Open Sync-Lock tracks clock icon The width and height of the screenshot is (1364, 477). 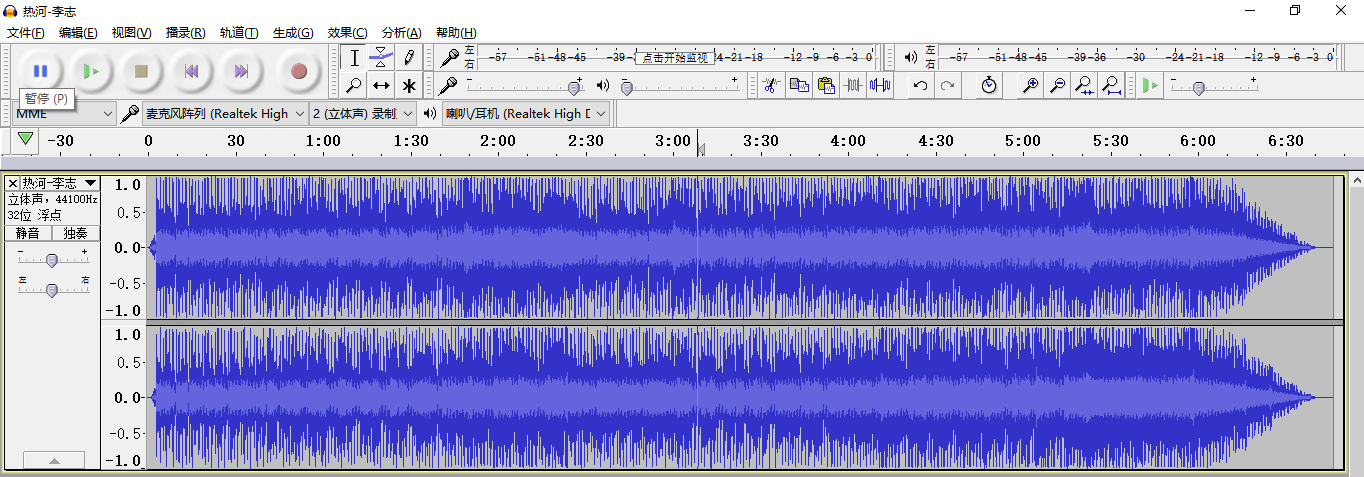988,85
